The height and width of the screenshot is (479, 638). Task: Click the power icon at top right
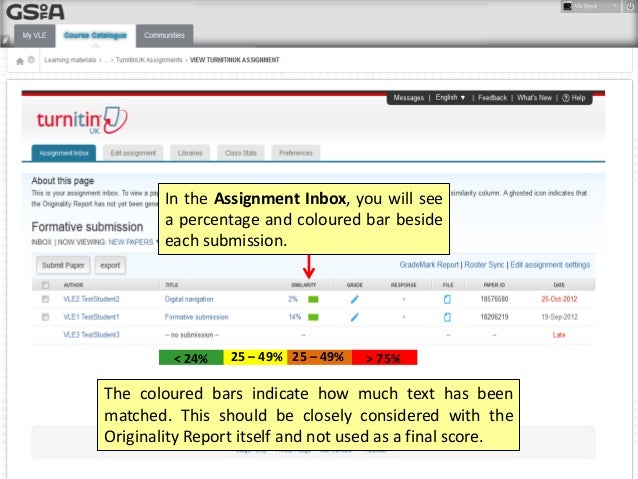pos(630,6)
